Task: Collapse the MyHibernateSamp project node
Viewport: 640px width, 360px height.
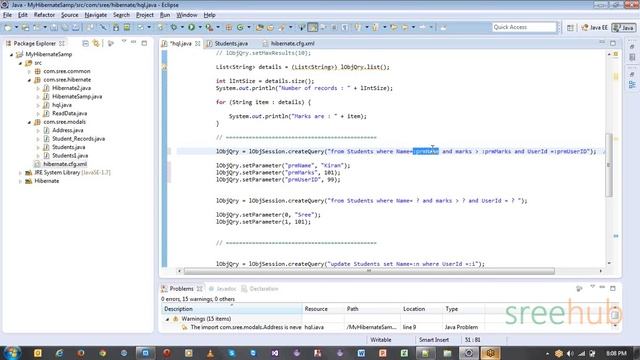Action: tap(12, 54)
